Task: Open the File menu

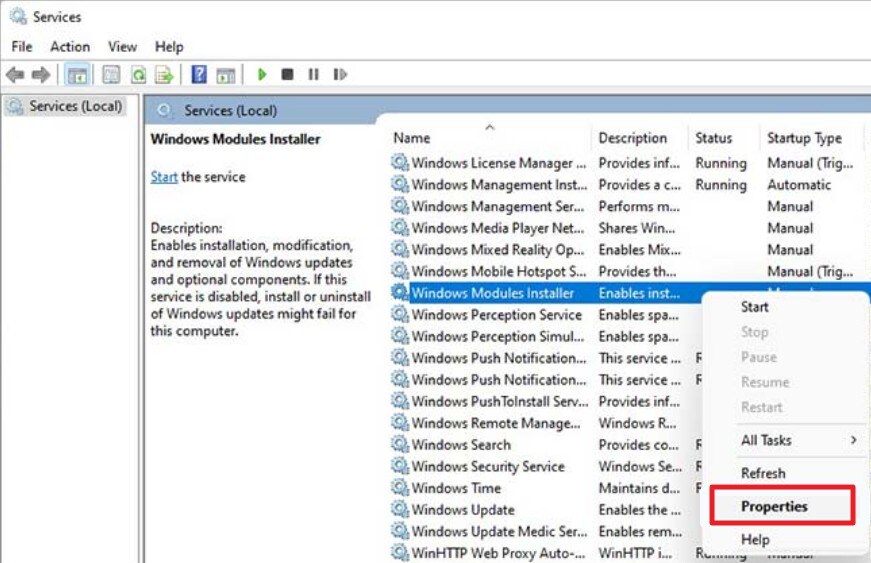Action: tap(22, 47)
